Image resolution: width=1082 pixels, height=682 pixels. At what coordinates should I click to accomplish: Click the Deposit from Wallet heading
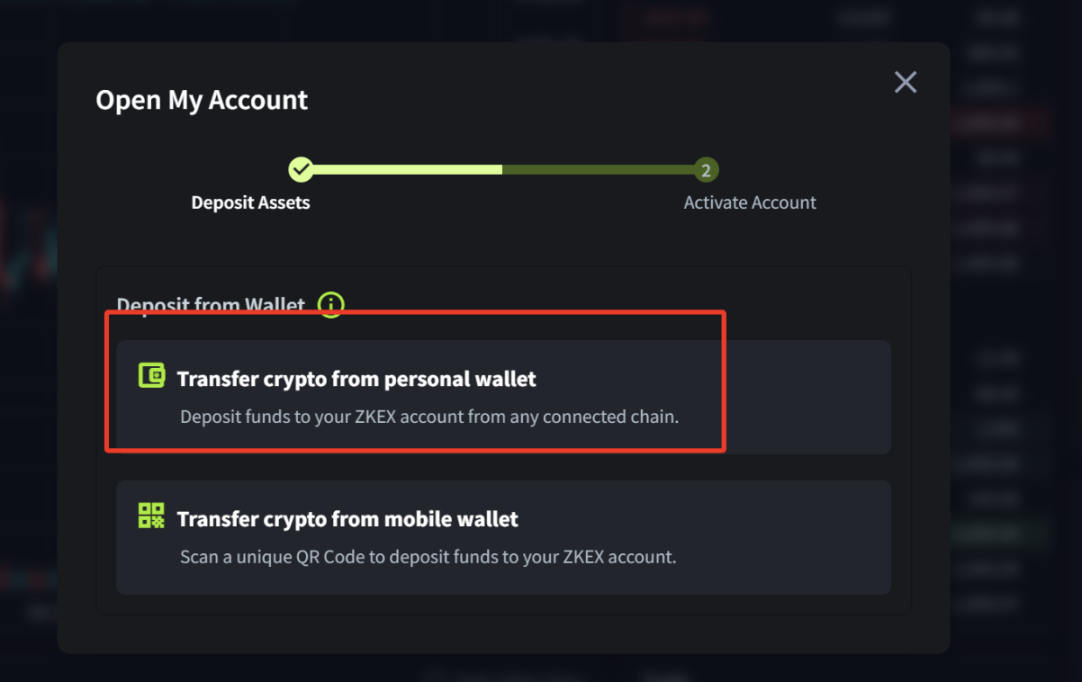tap(211, 305)
